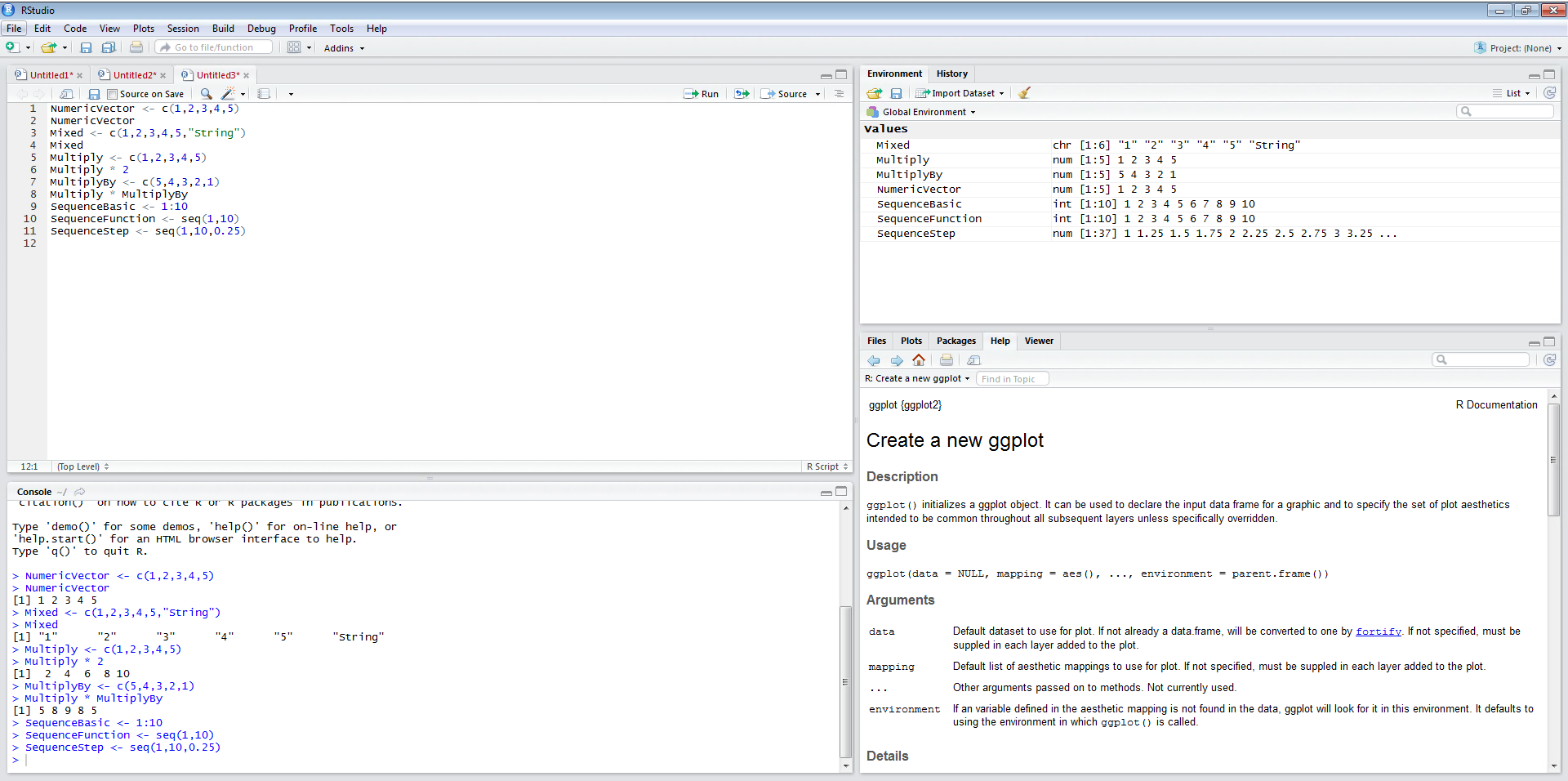
Task: Click the Go to file/function field
Action: 214,47
